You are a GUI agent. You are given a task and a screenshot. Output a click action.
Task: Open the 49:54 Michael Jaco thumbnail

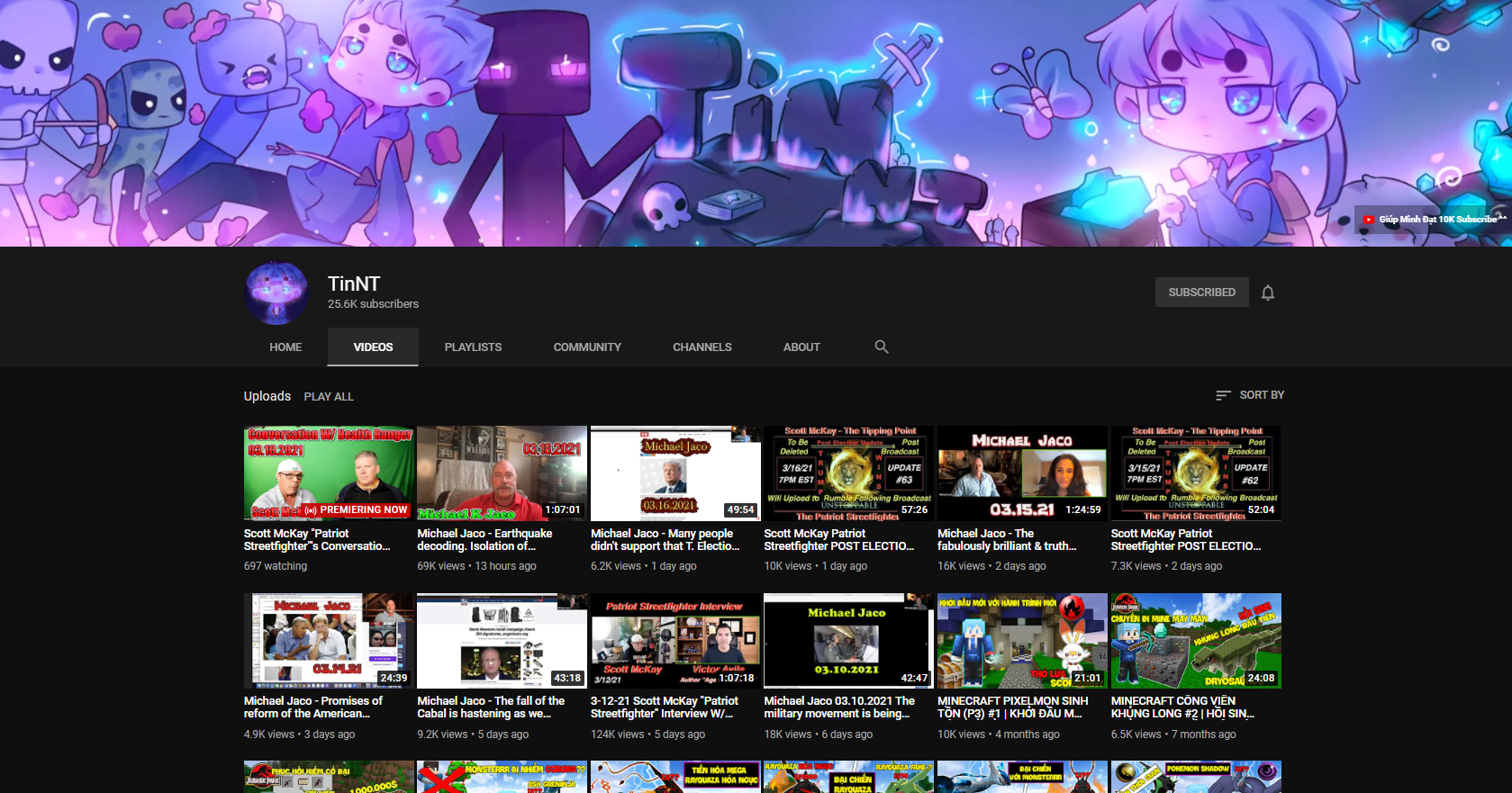coord(675,473)
